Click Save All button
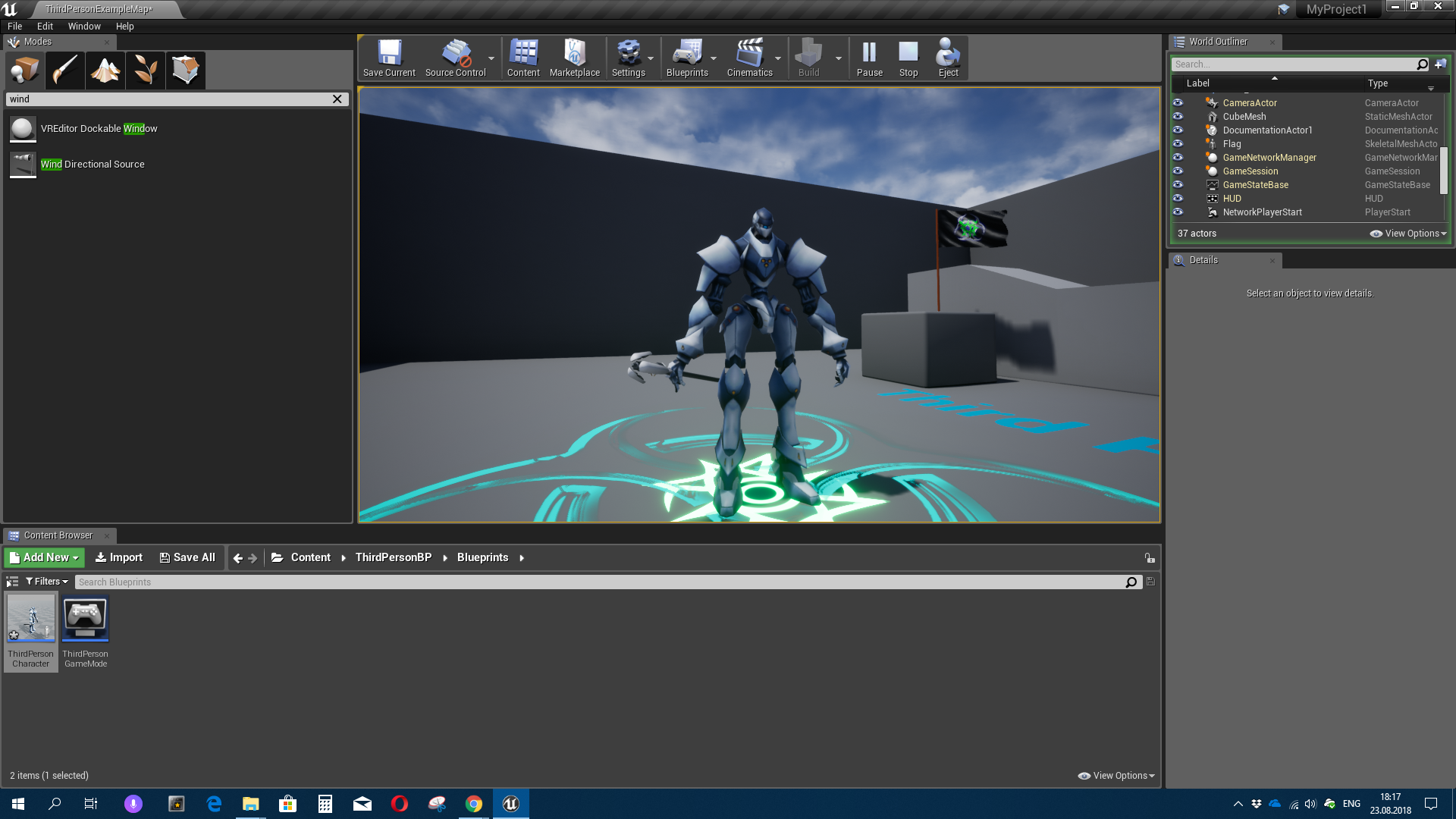The width and height of the screenshot is (1456, 819). click(187, 557)
